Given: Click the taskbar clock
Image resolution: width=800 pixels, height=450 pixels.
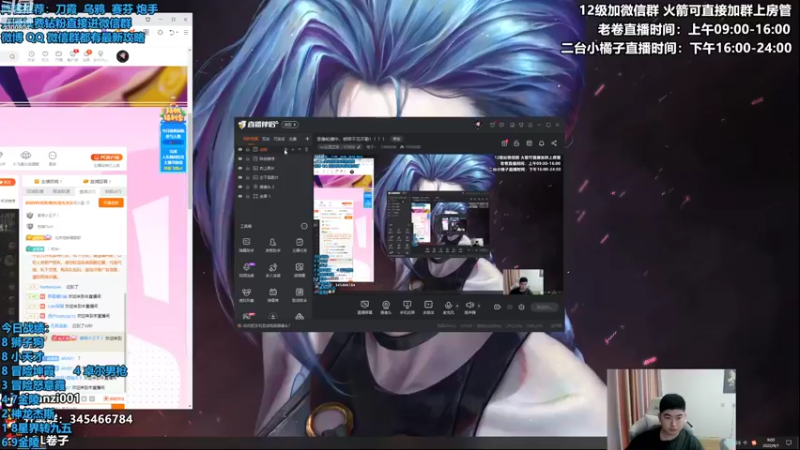Looking at the screenshot, I should point(770,442).
